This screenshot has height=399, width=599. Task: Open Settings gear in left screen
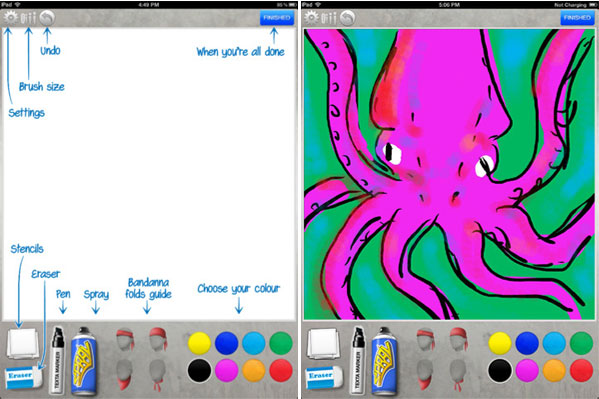click(x=10, y=18)
